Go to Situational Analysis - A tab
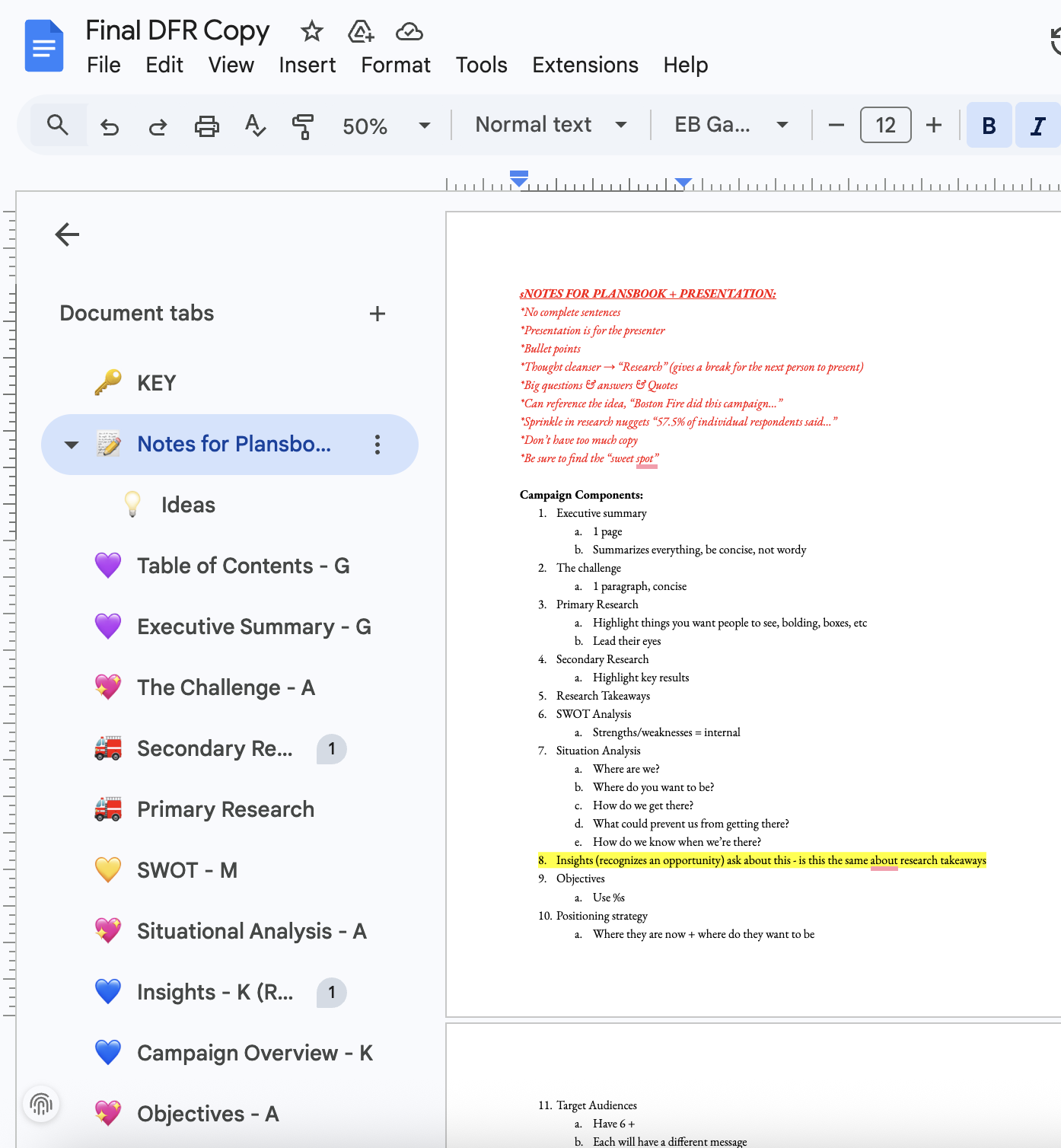The width and height of the screenshot is (1061, 1148). (x=230, y=932)
